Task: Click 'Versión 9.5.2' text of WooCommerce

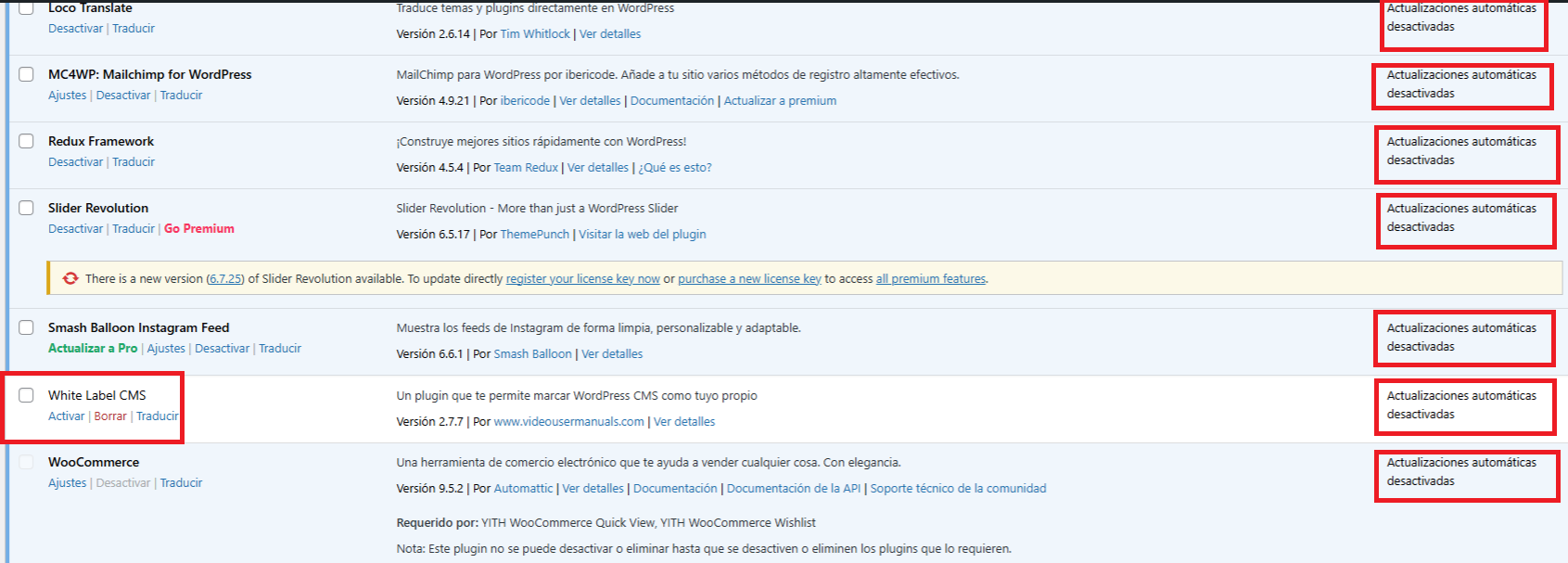Action: click(x=429, y=489)
